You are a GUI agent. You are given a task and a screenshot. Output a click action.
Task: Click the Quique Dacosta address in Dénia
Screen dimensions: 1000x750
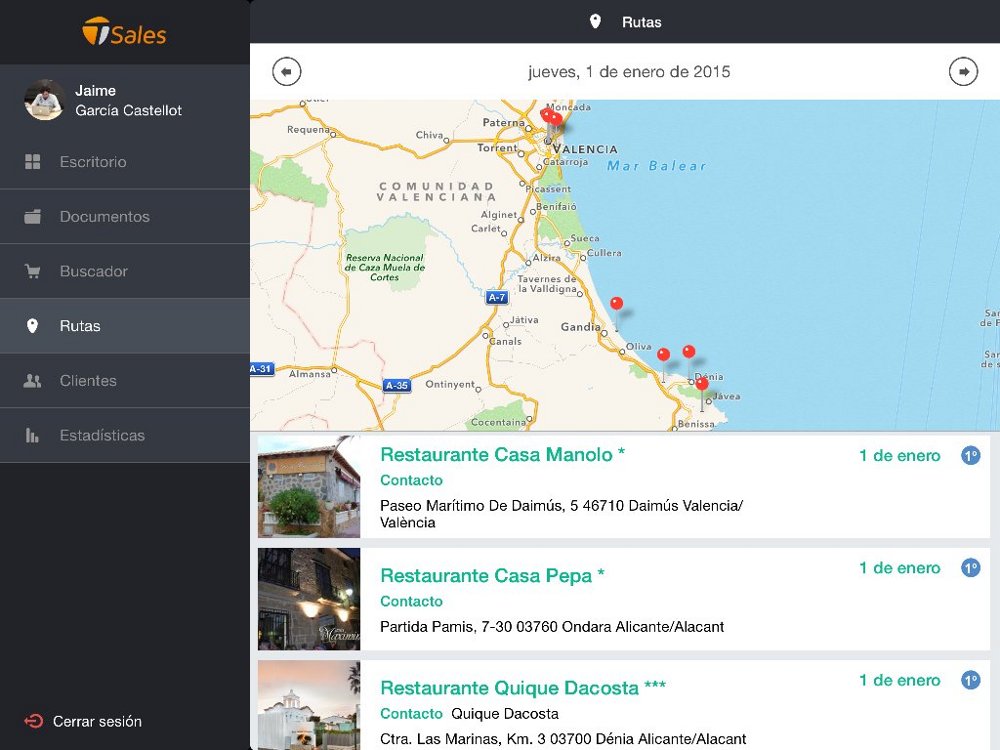(x=563, y=739)
